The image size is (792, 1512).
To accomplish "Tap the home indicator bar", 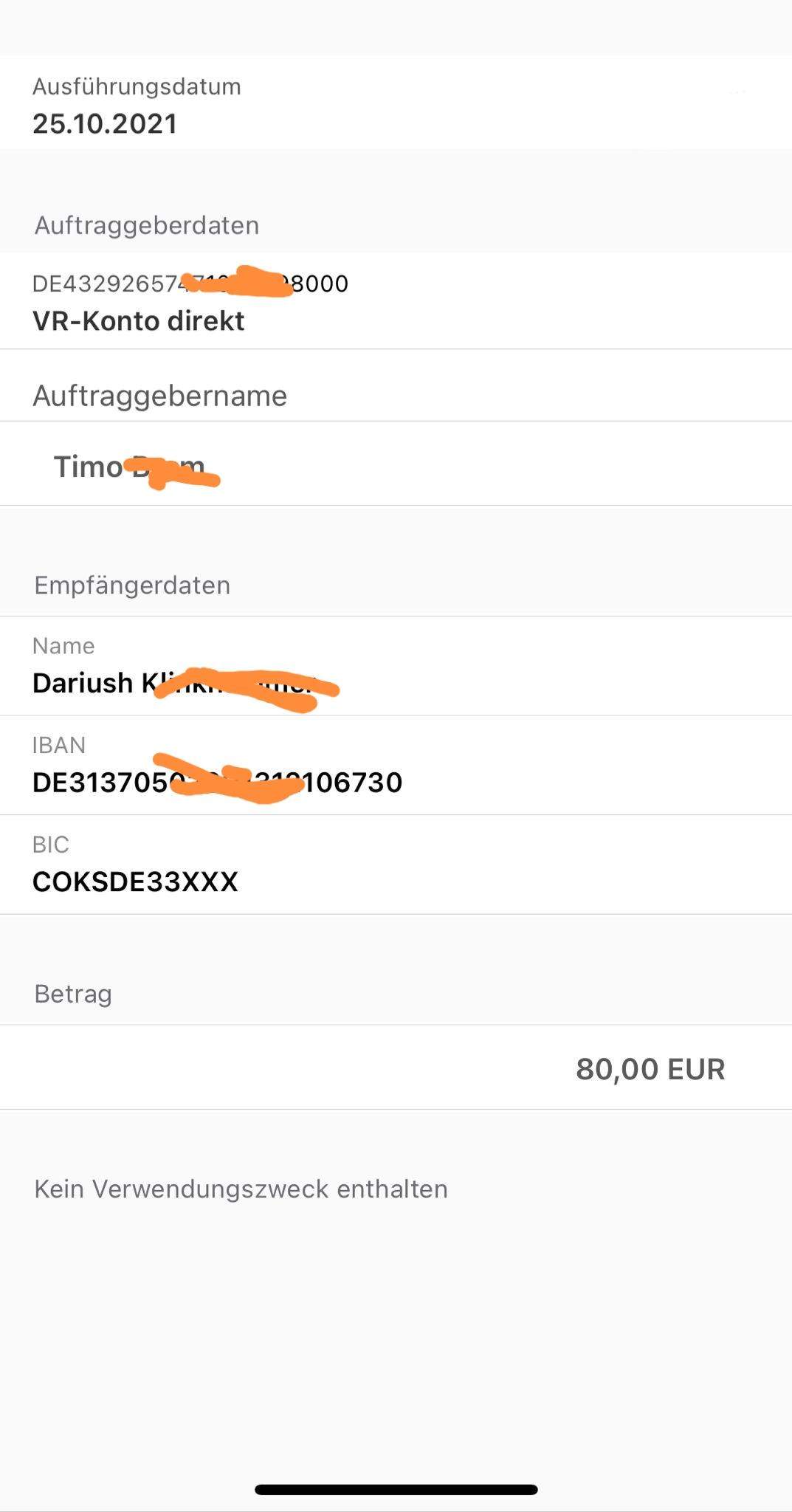I will 396,1490.
